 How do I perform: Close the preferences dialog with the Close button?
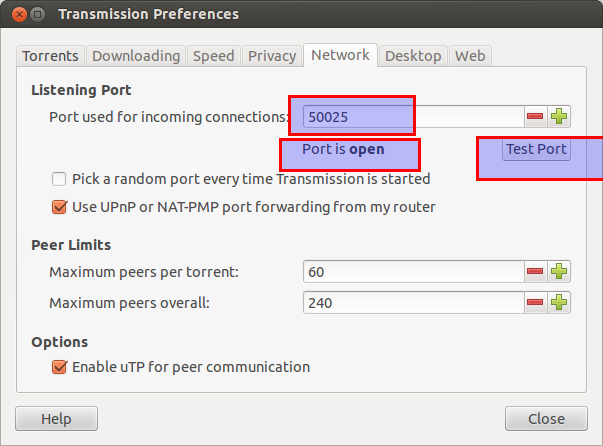pos(546,419)
